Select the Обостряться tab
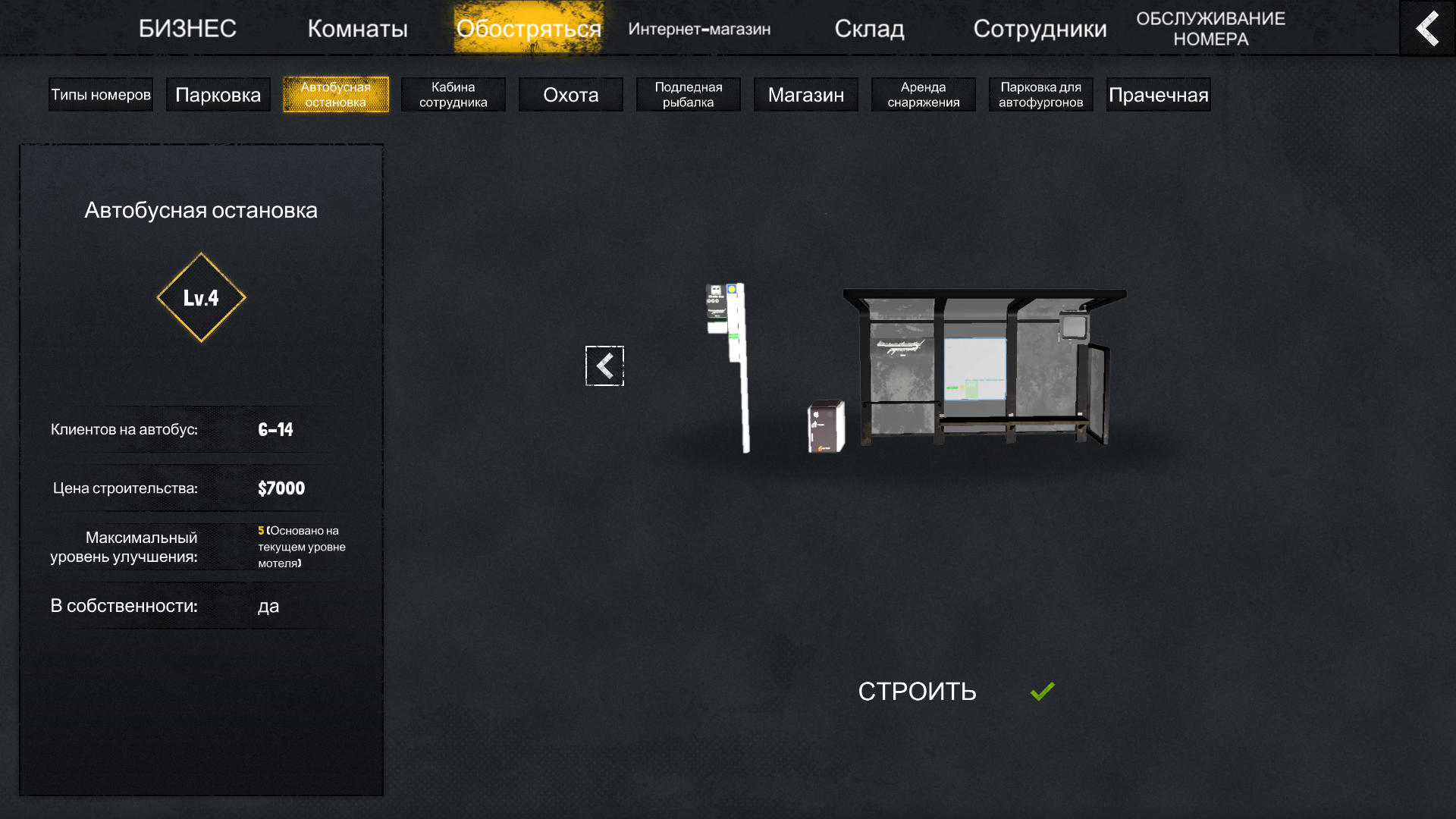This screenshot has width=1456, height=819. coord(529,28)
